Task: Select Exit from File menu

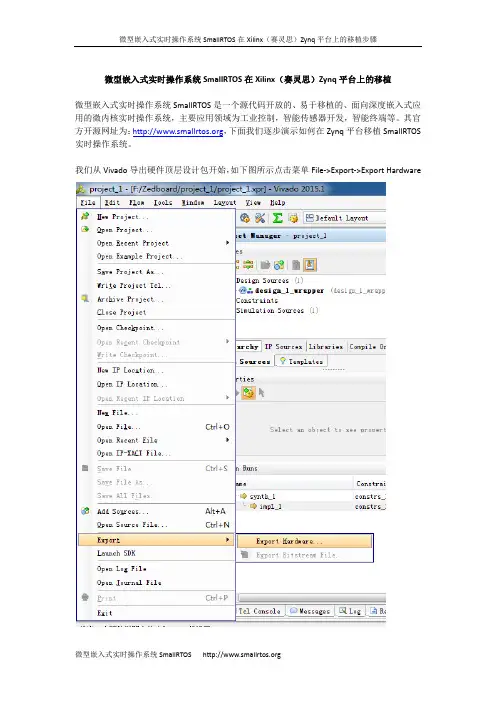Action: coord(156,613)
